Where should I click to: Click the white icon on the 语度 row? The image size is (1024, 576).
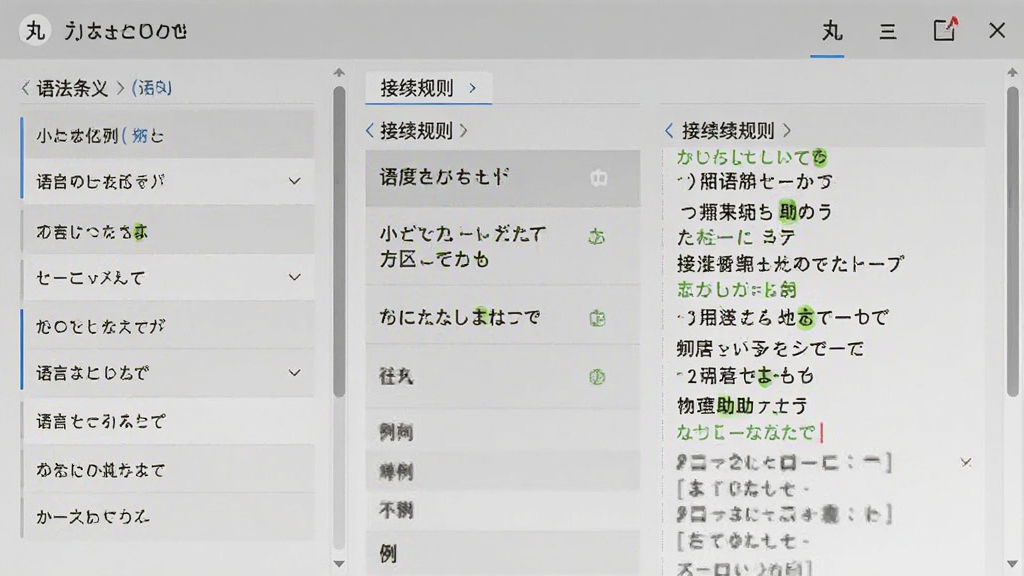pos(598,178)
